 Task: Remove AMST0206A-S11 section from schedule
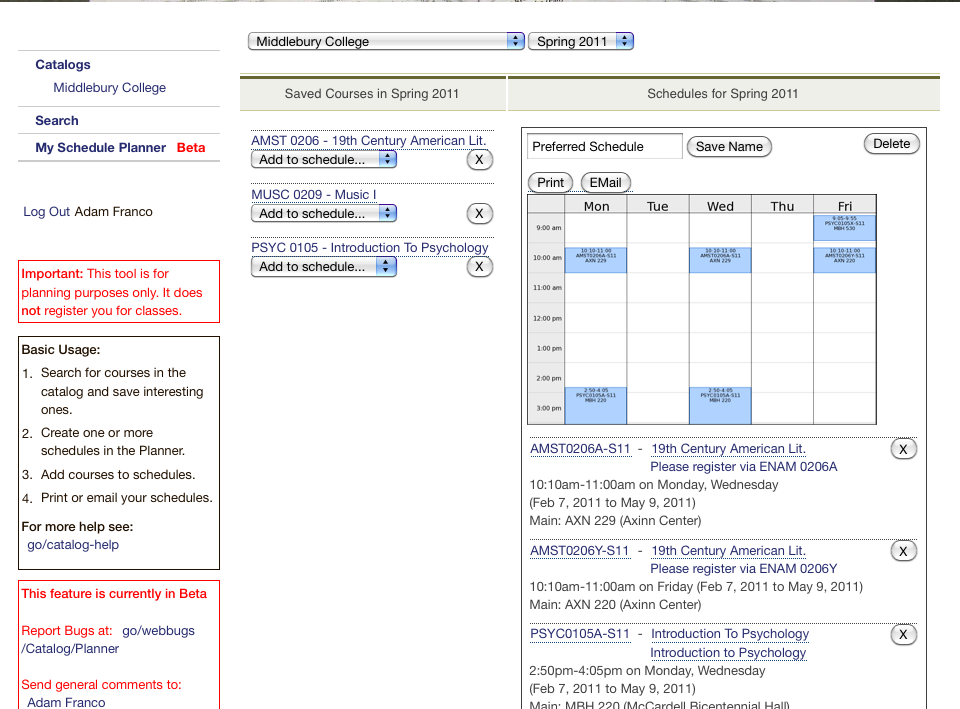903,449
